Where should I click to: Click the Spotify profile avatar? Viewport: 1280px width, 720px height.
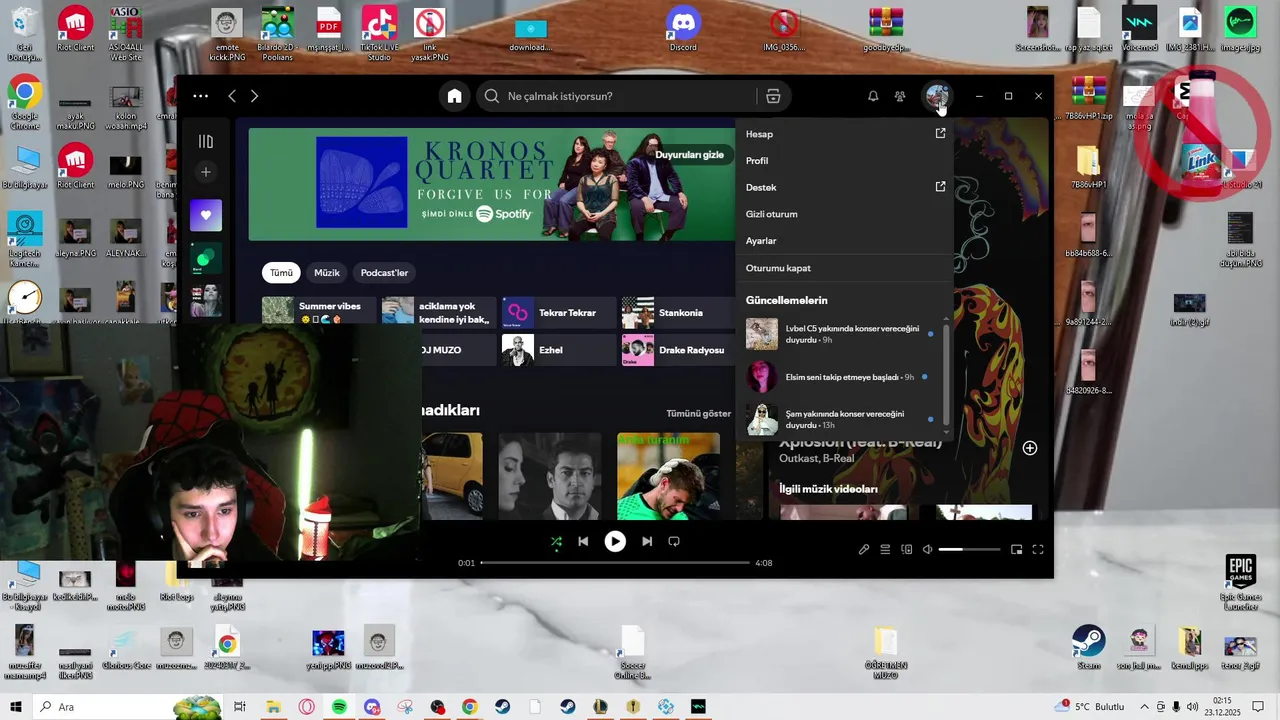[x=937, y=96]
